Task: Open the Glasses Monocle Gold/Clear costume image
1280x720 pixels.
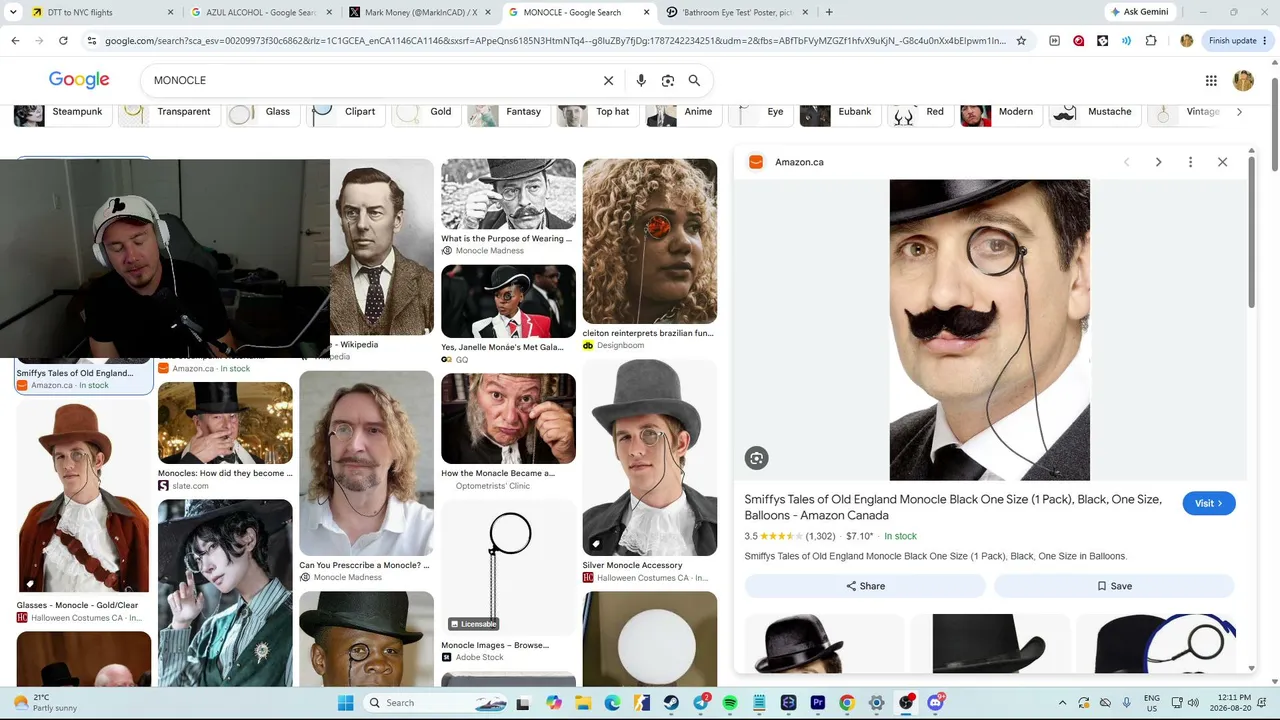Action: pos(84,498)
